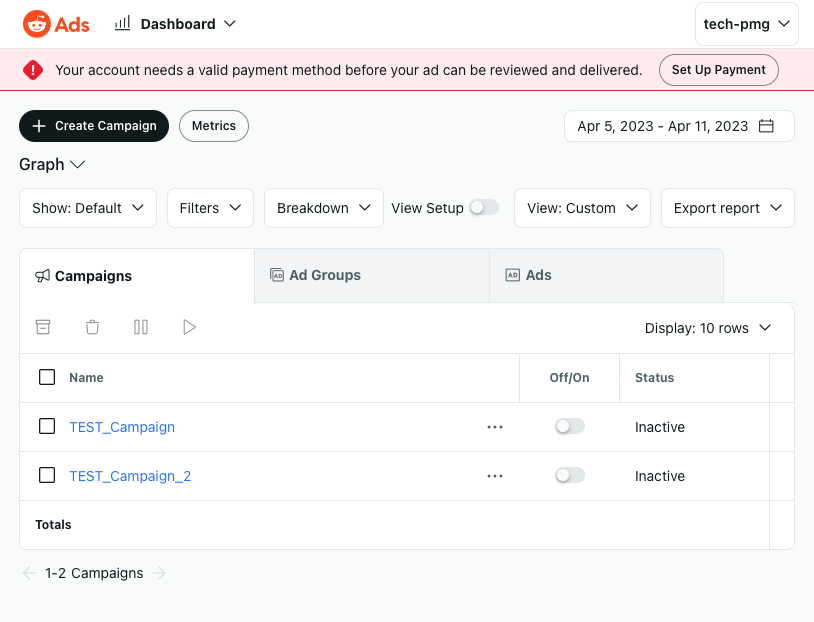
Task: Open three-dot menu for TEST_Campaign
Action: pyautogui.click(x=494, y=427)
